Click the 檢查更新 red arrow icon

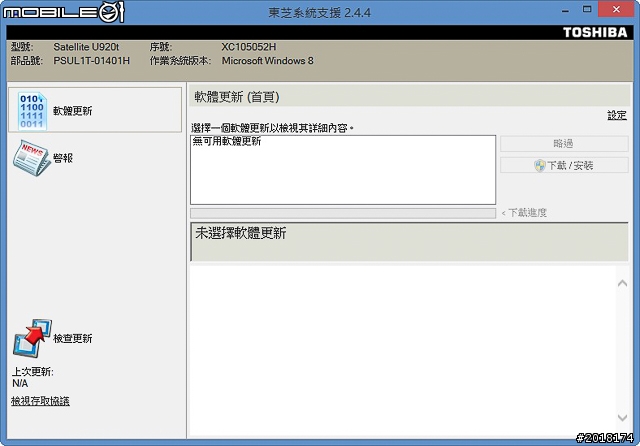33,338
